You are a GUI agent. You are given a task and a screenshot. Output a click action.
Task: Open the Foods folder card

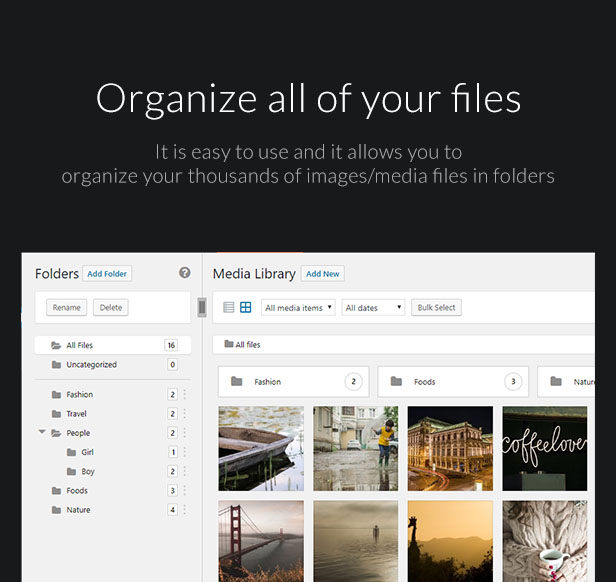(453, 382)
